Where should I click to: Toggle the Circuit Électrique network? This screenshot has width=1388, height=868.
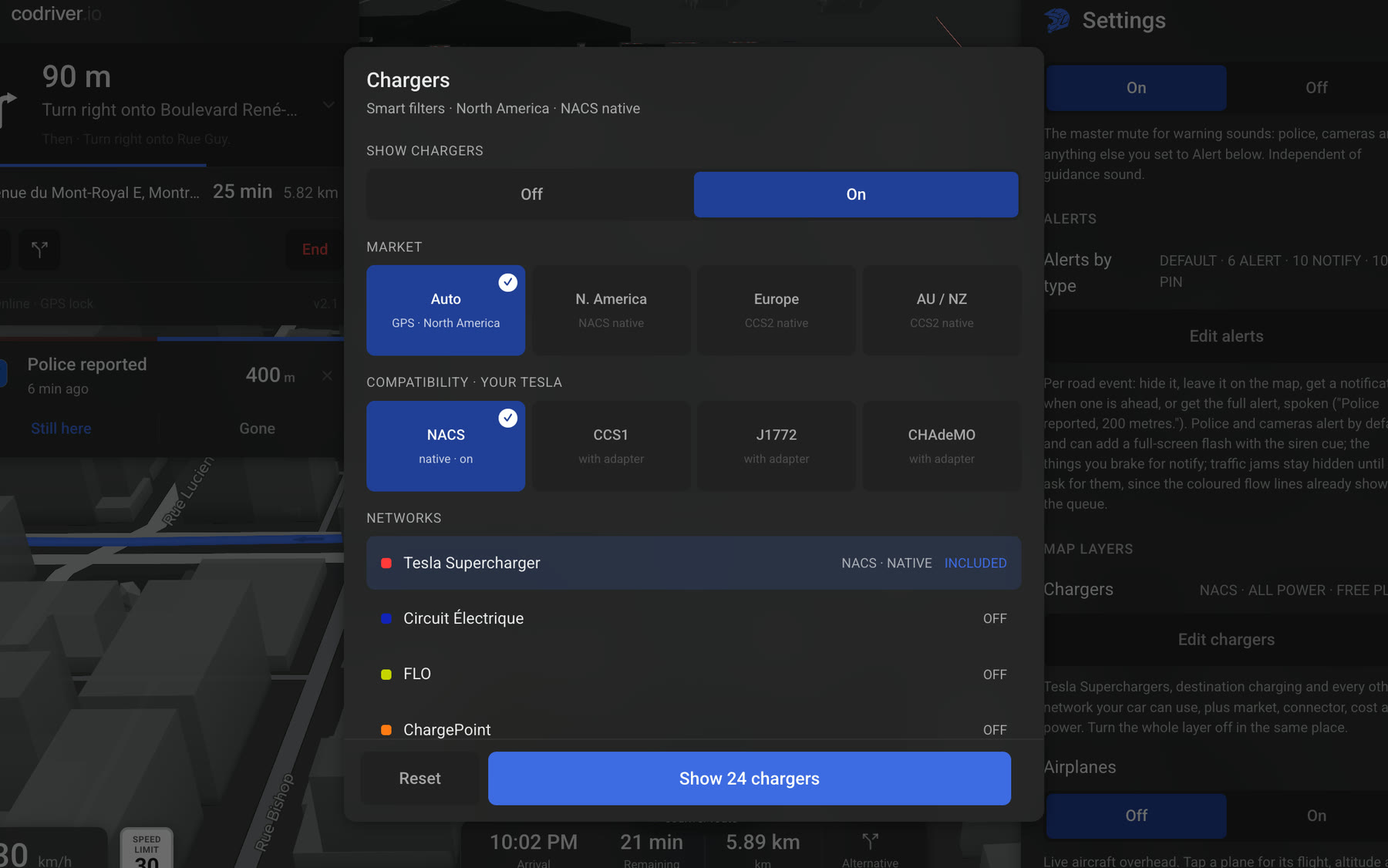pyautogui.click(x=694, y=618)
